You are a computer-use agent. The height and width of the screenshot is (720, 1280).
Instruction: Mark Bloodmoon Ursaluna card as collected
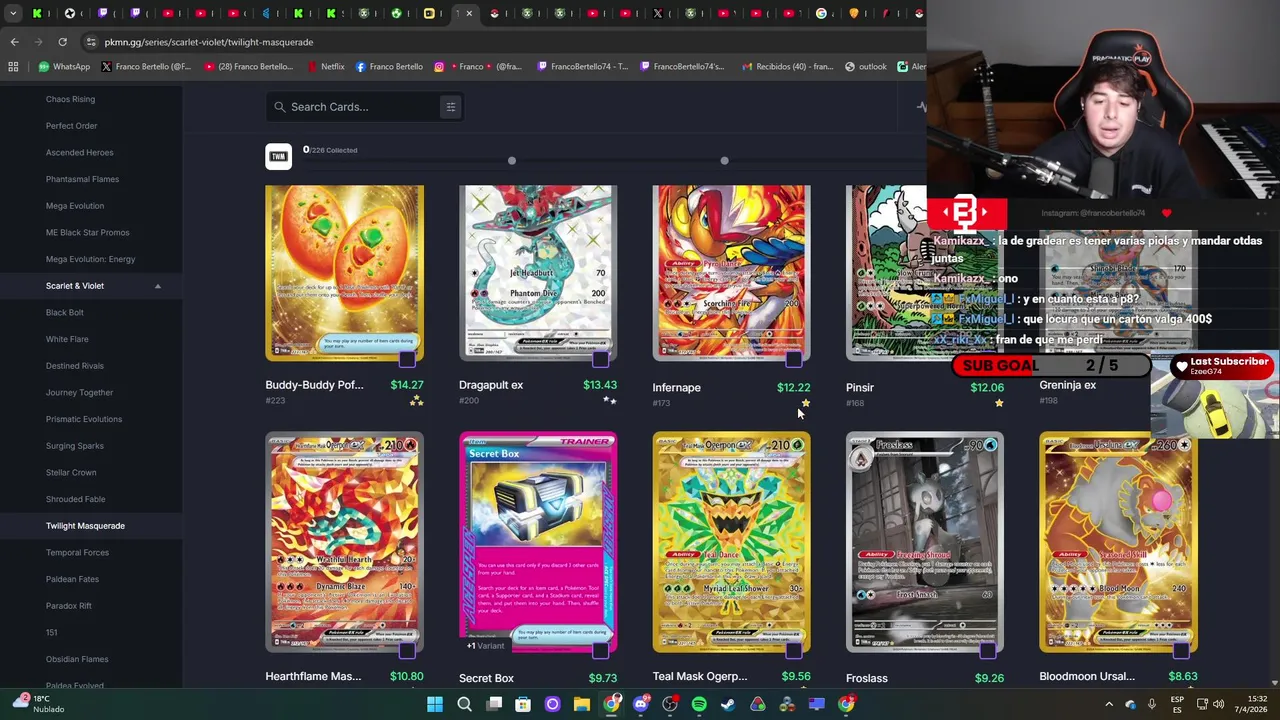(x=1181, y=651)
